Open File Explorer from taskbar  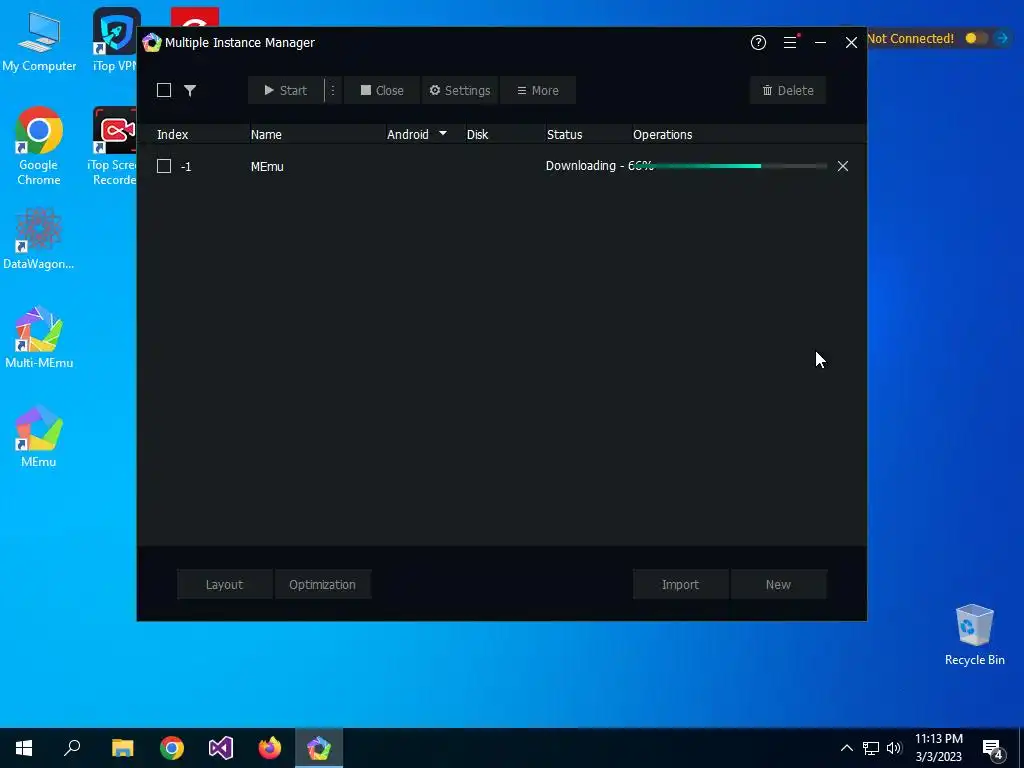click(x=123, y=748)
